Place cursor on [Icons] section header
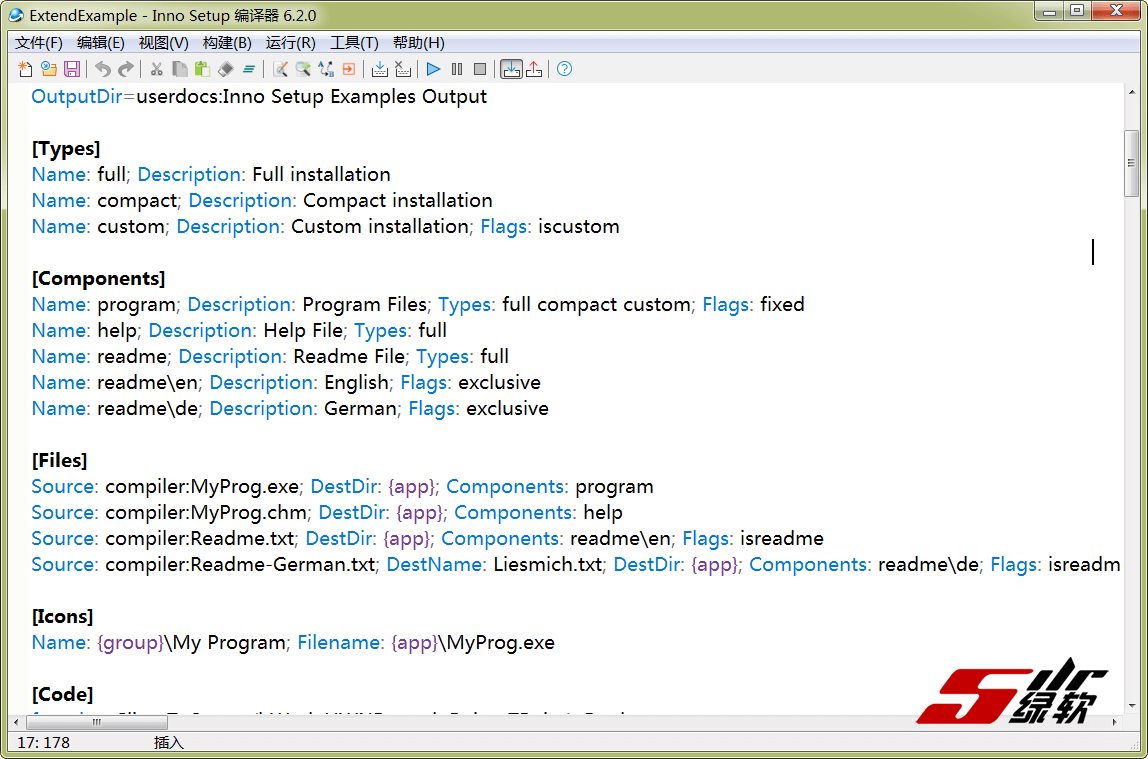The image size is (1148, 759). point(62,616)
